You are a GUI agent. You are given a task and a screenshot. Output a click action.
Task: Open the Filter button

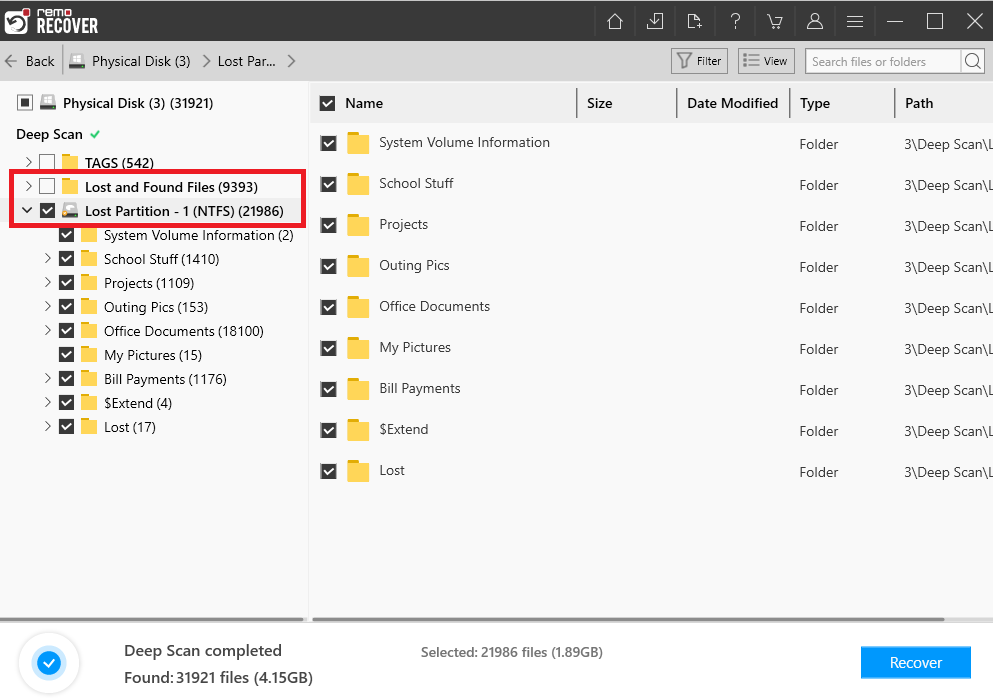point(699,61)
